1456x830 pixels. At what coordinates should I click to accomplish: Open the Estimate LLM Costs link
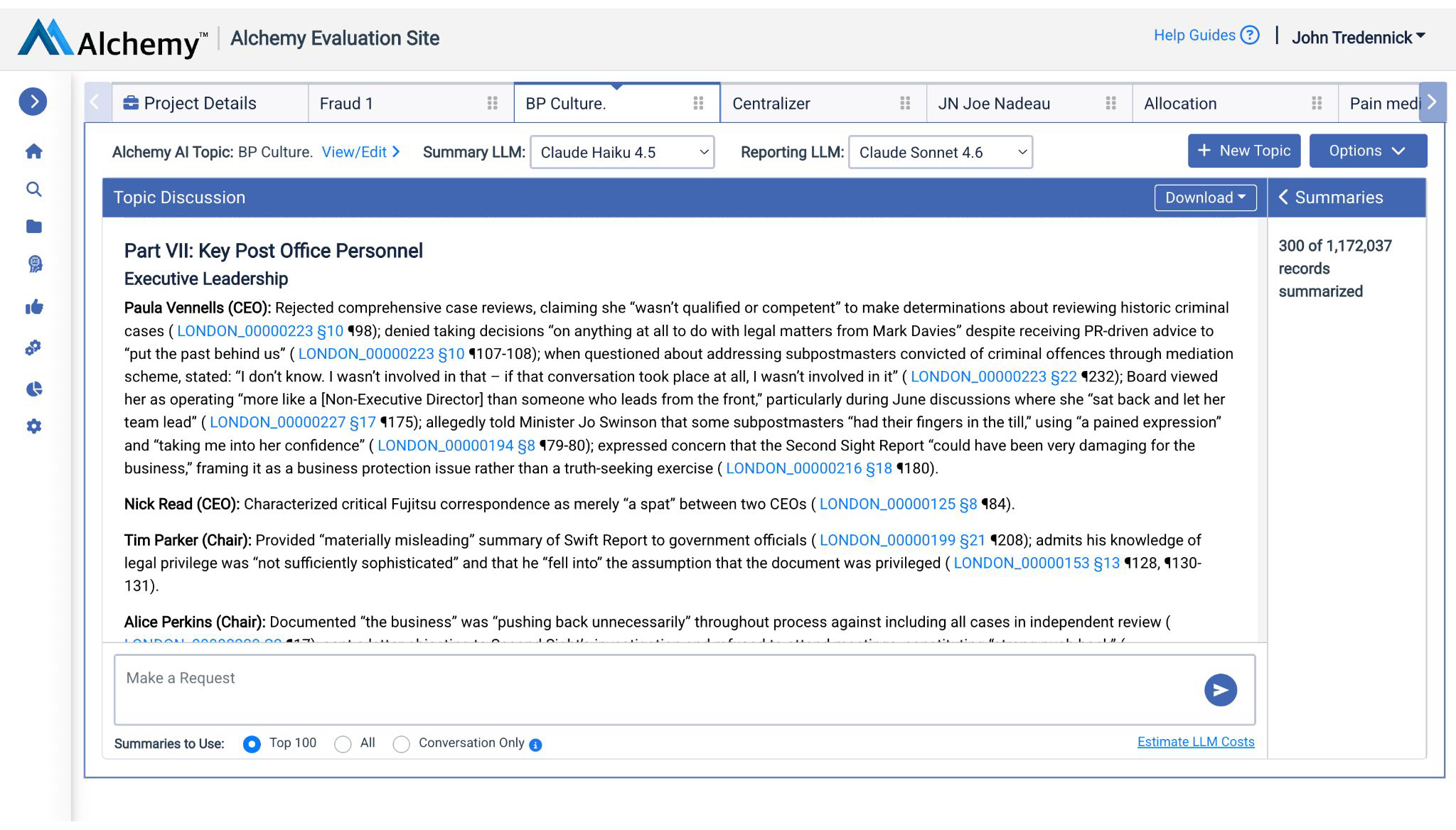(x=1195, y=742)
